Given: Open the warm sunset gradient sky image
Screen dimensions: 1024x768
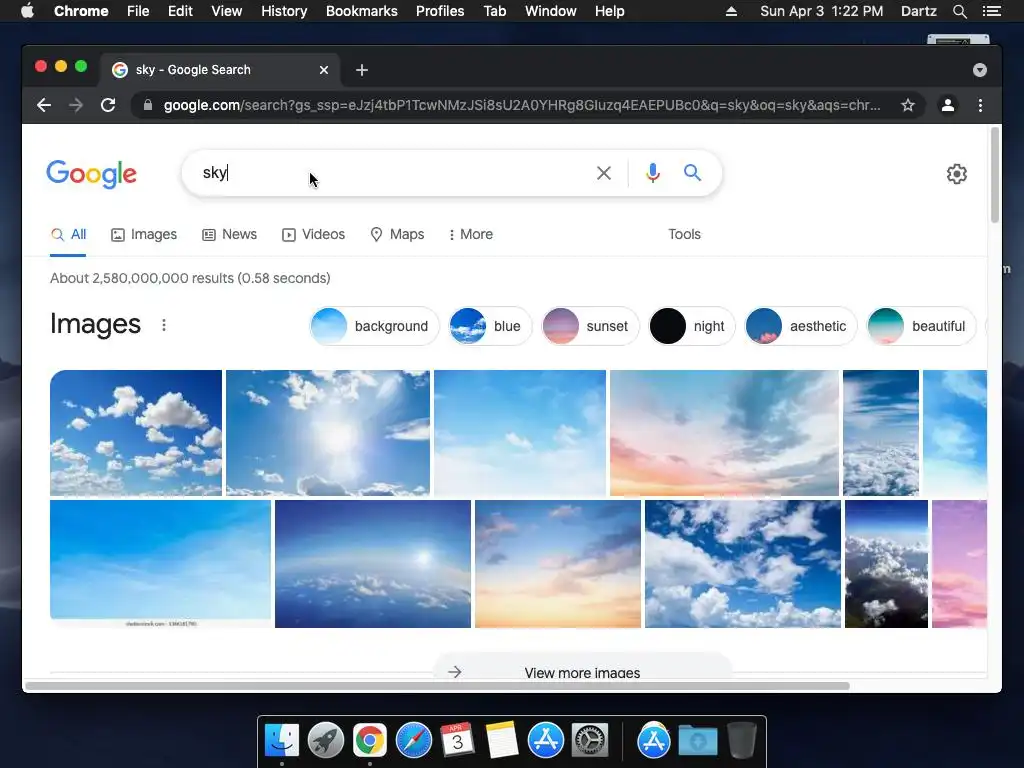Looking at the screenshot, I should (558, 564).
